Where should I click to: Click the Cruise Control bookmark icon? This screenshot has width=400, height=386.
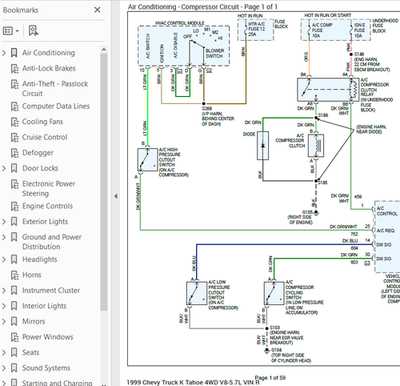pos(14,137)
